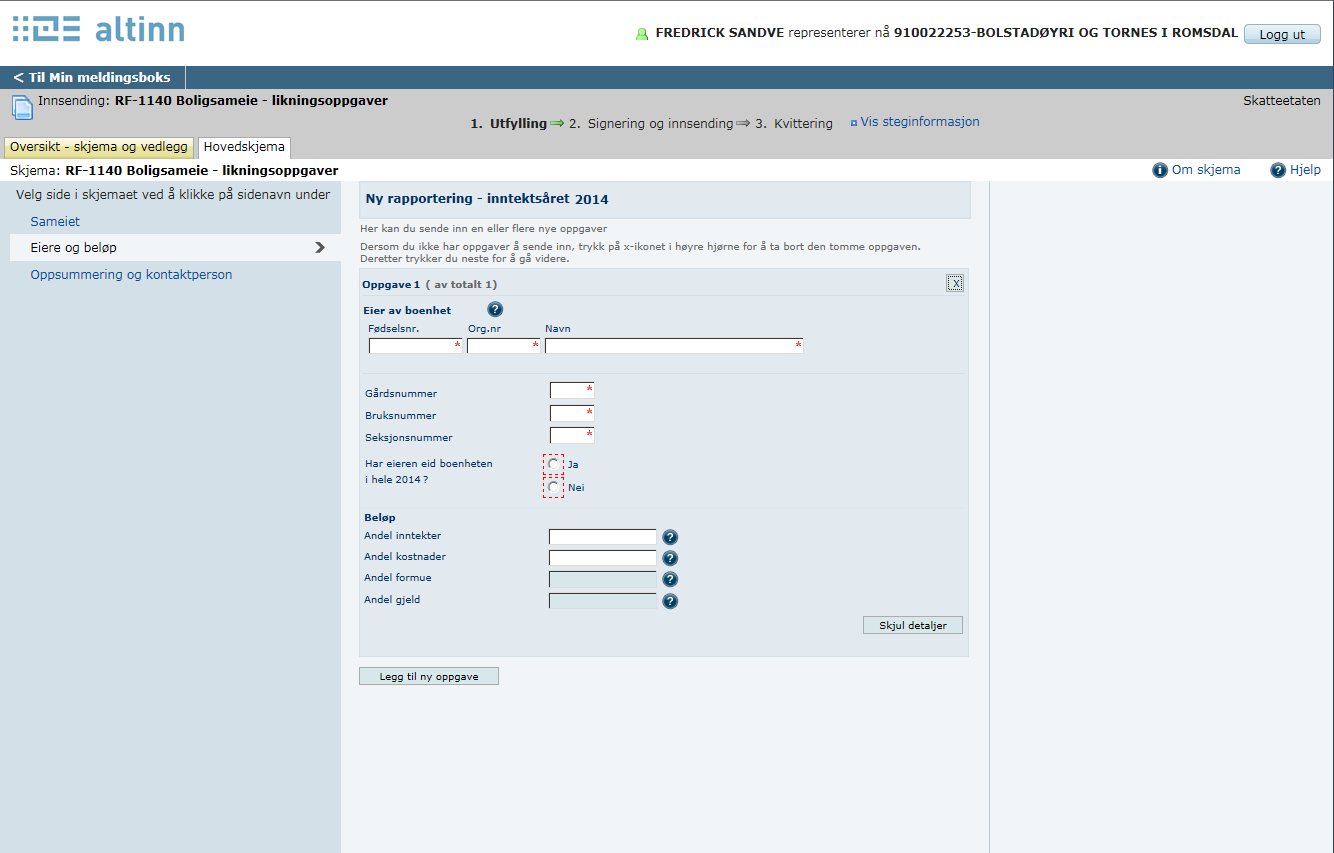Select the Hovedskjema tab
Image resolution: width=1334 pixels, height=853 pixels.
pyautogui.click(x=244, y=147)
